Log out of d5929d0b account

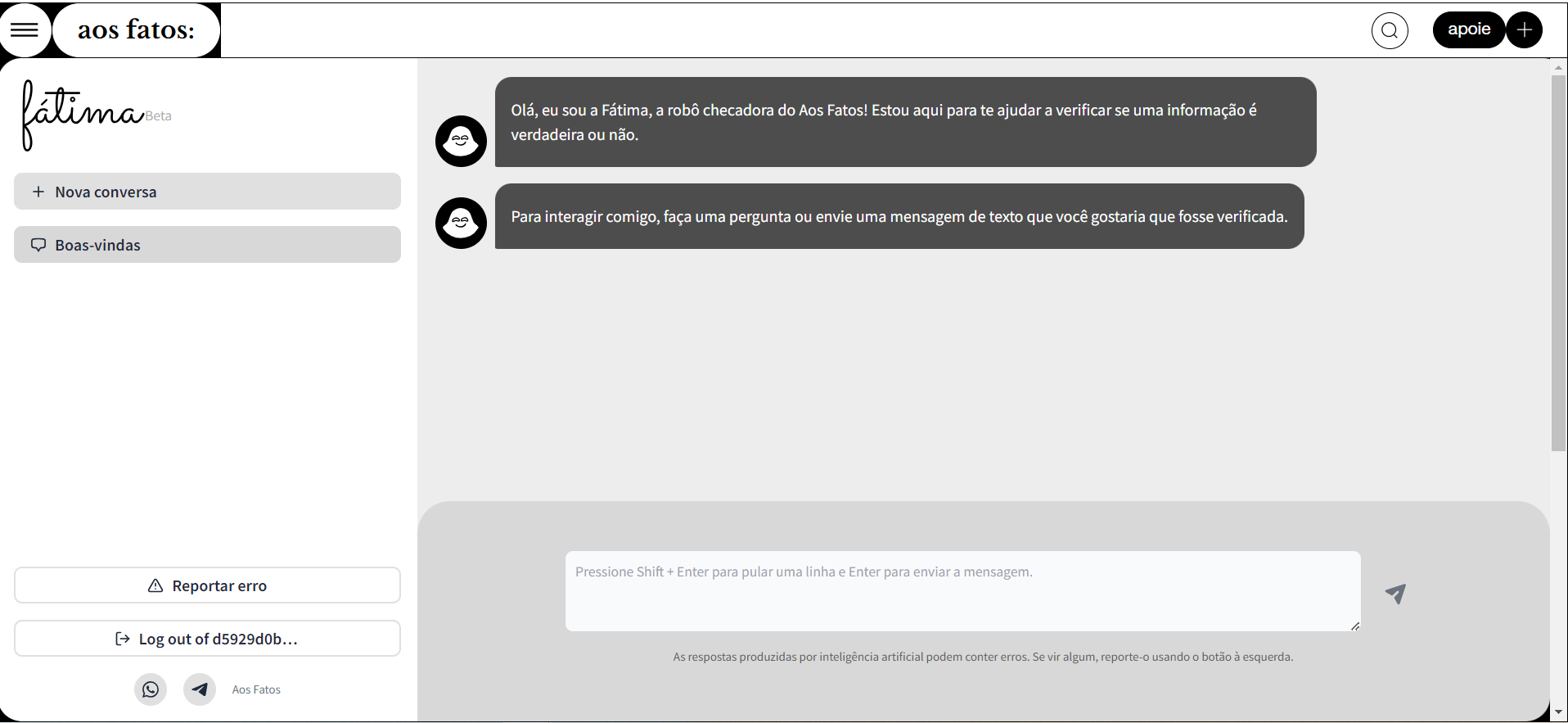[207, 639]
